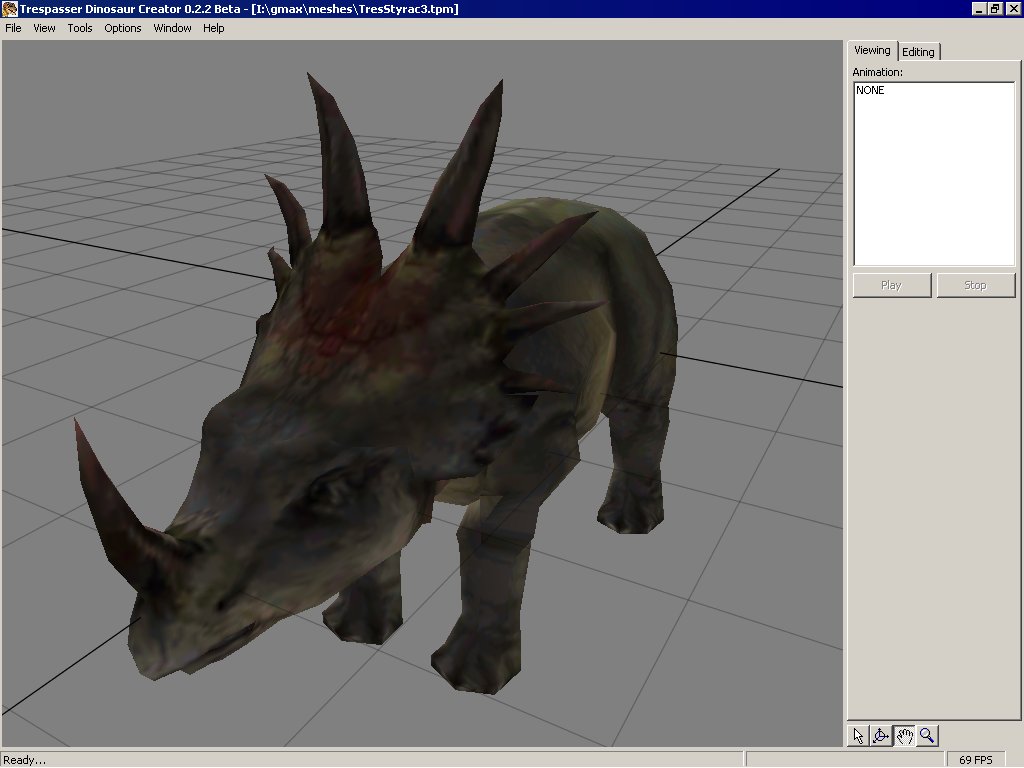This screenshot has height=768, width=1024.
Task: Open the Tools menu
Action: pyautogui.click(x=80, y=28)
